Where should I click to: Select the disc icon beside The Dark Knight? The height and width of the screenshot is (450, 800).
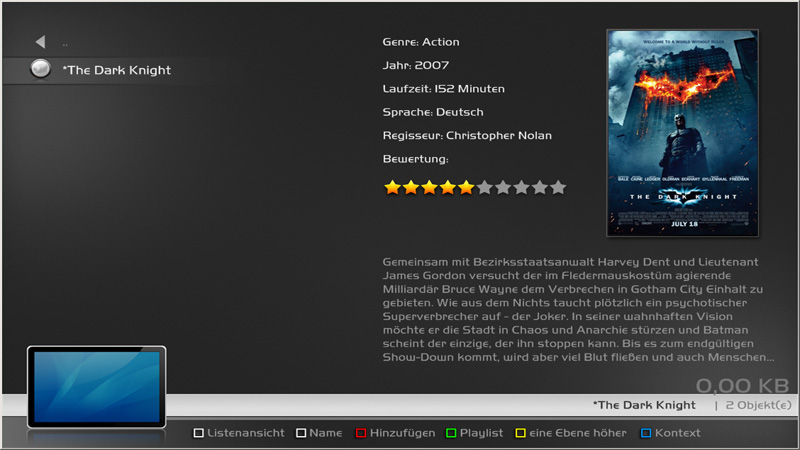tap(40, 69)
